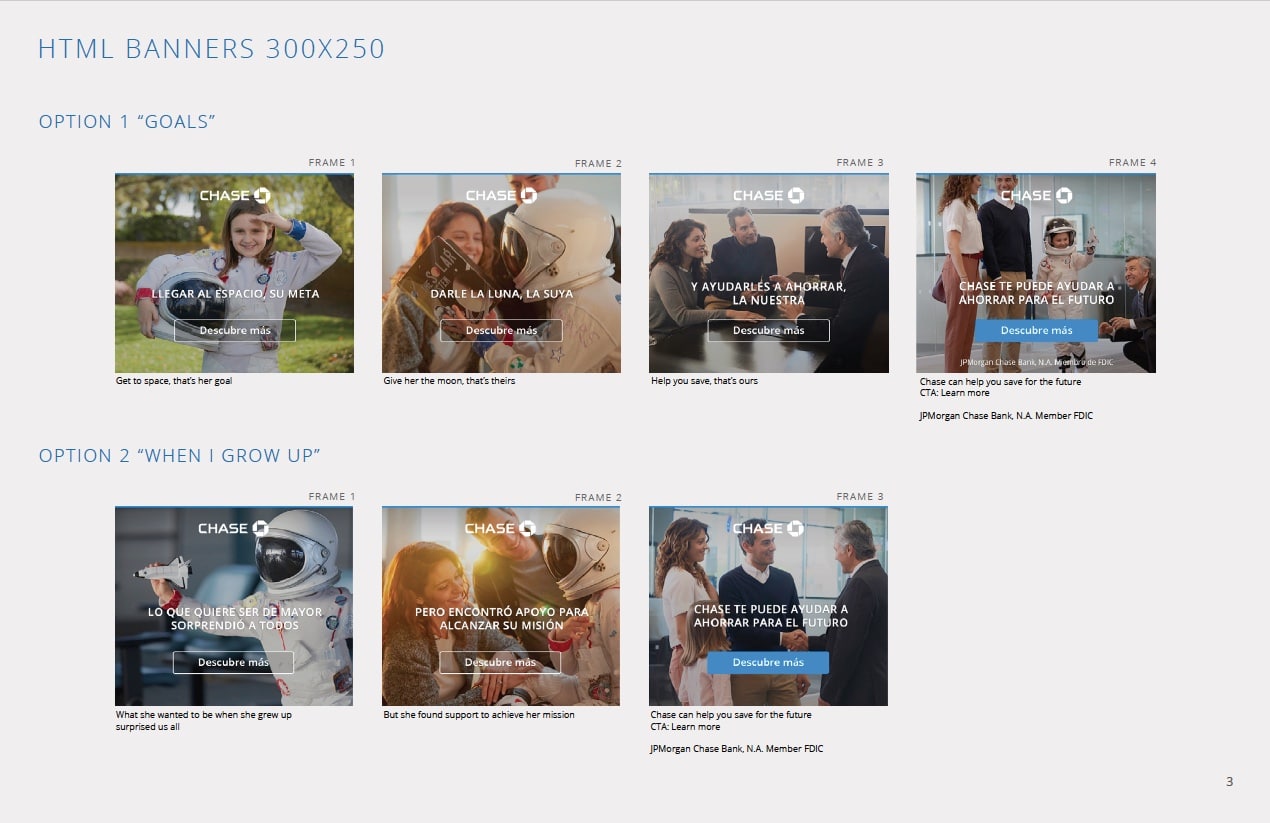
Task: Click the "HTML BANNERS 300X250" slide title
Action: tap(211, 49)
